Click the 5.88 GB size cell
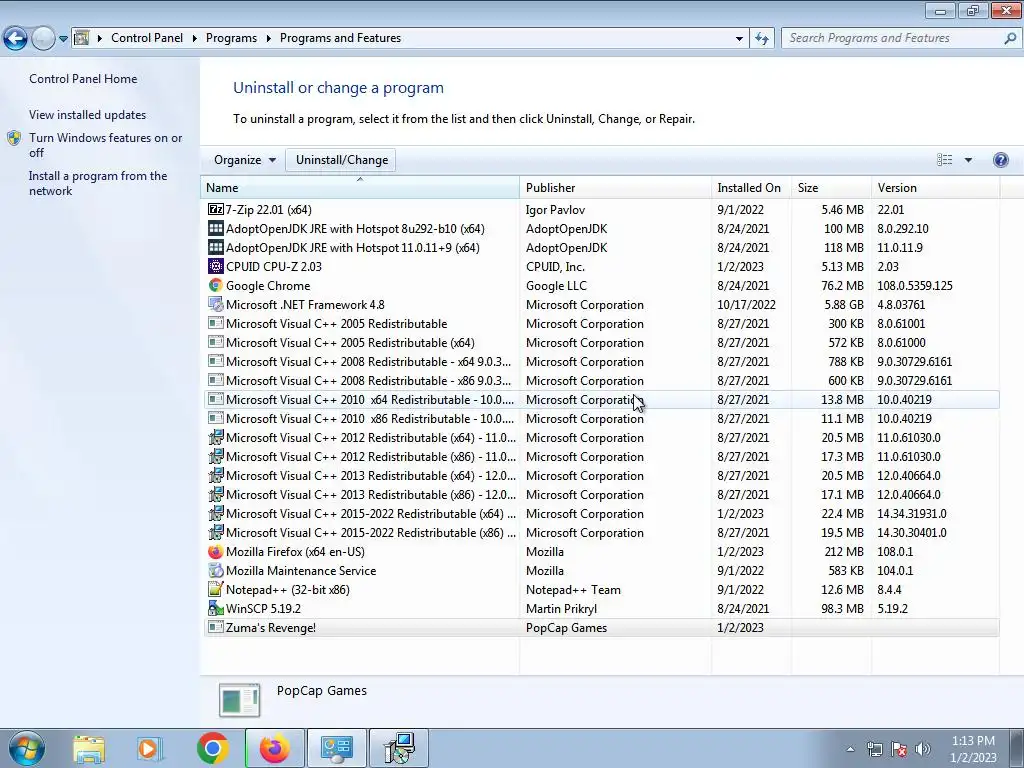The height and width of the screenshot is (768, 1024). pos(844,305)
